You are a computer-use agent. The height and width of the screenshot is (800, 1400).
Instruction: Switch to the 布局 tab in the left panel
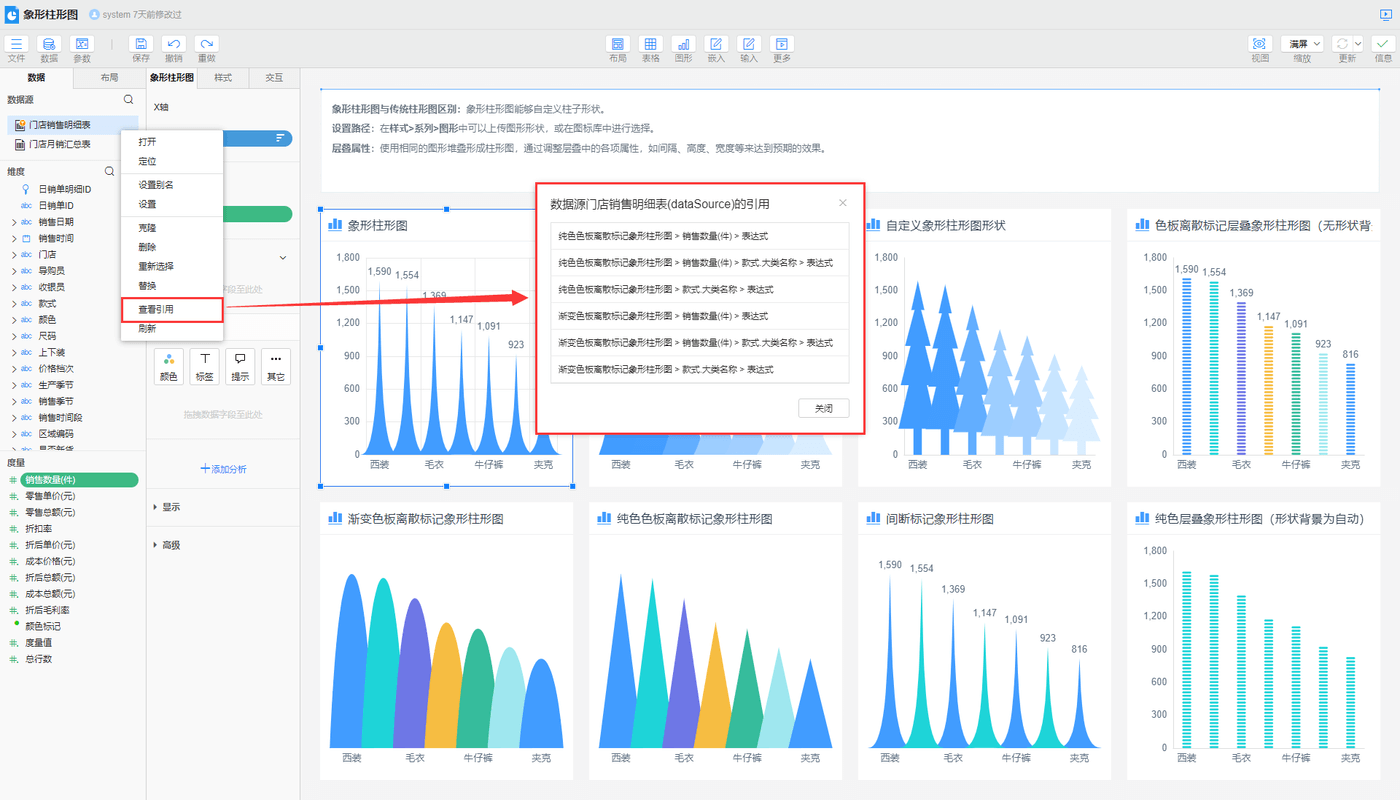pyautogui.click(x=109, y=78)
